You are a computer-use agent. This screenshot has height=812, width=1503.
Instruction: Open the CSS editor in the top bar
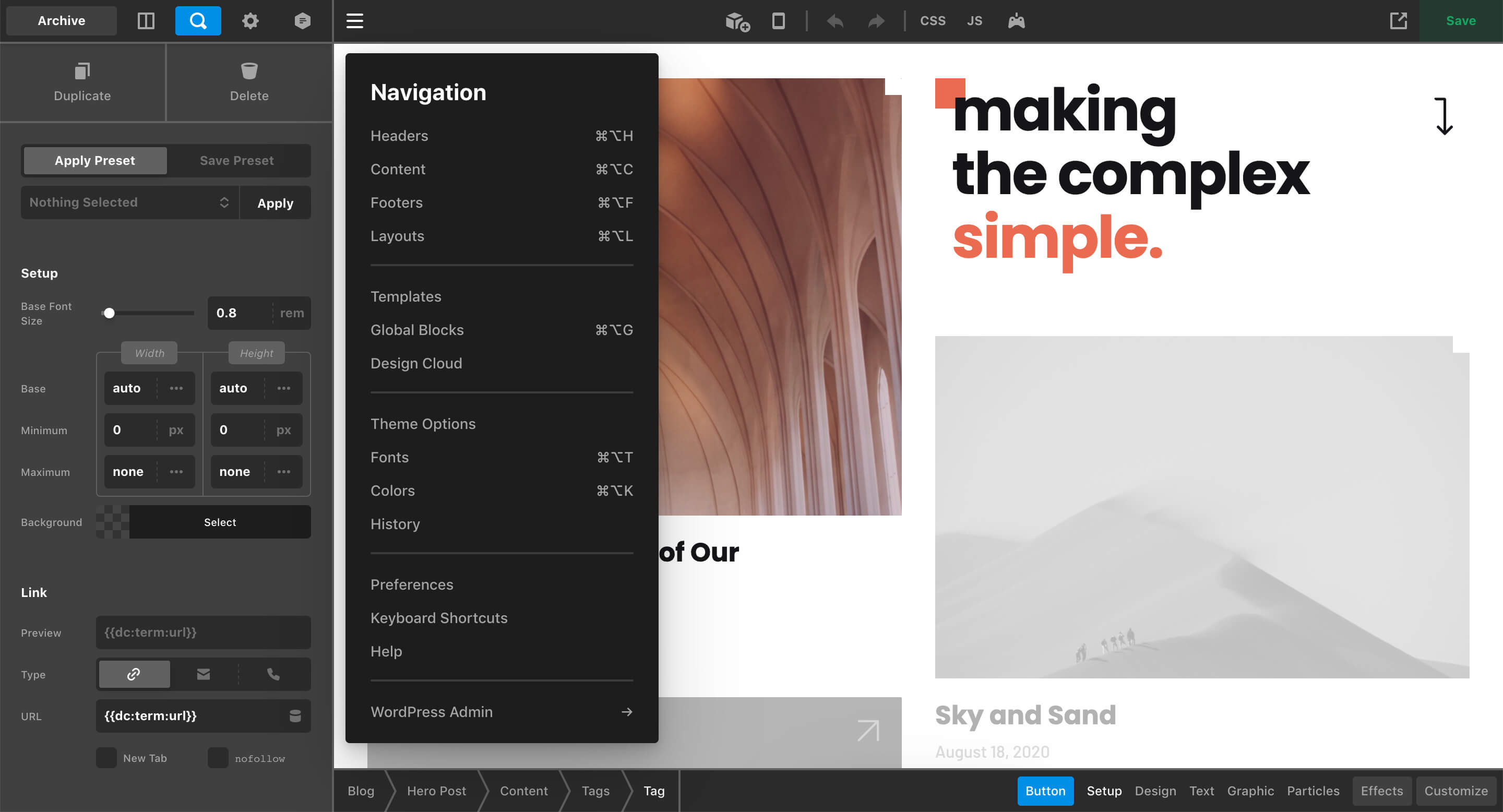(933, 20)
